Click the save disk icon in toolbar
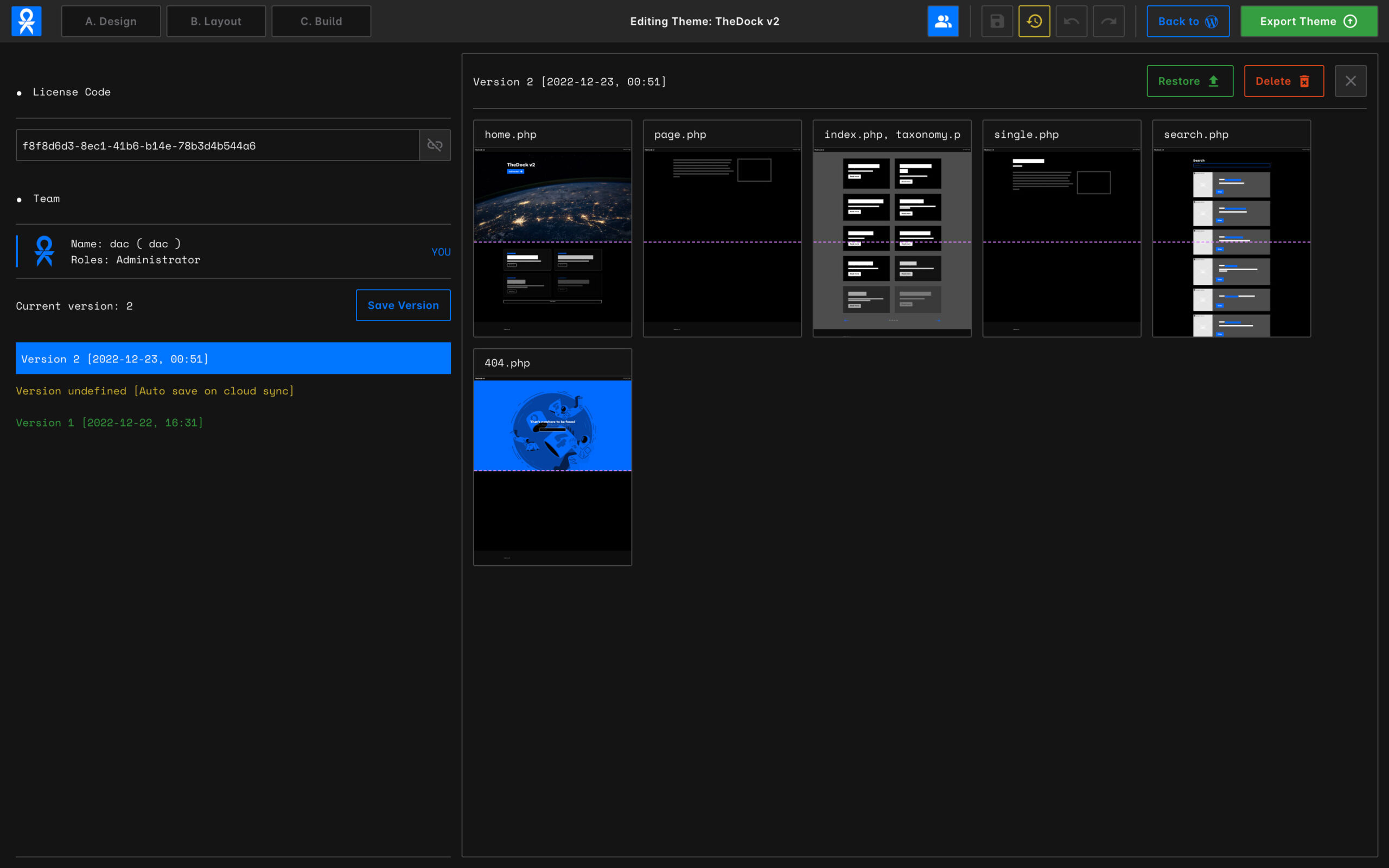This screenshot has width=1389, height=868. pyautogui.click(x=997, y=21)
